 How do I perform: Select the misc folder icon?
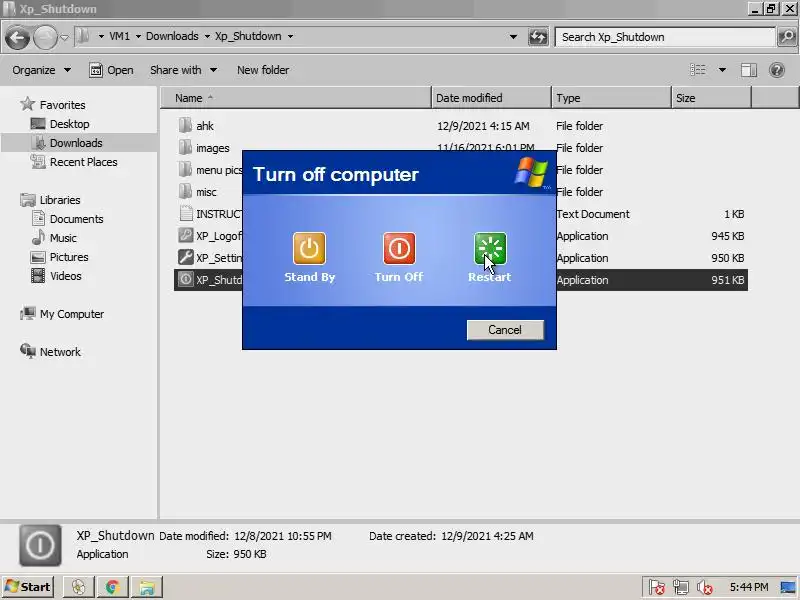pos(186,191)
